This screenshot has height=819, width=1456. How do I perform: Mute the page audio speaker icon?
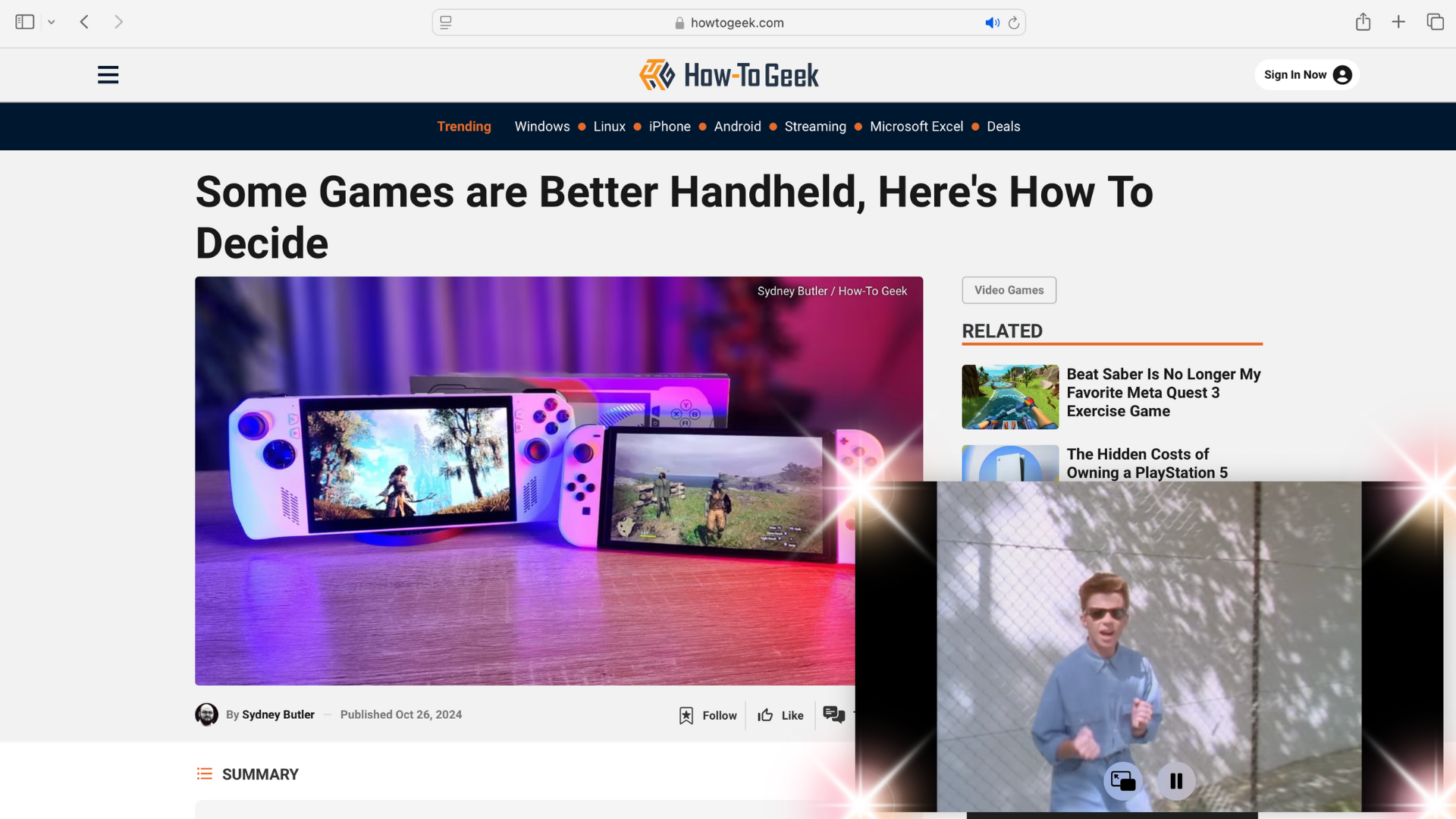click(992, 22)
